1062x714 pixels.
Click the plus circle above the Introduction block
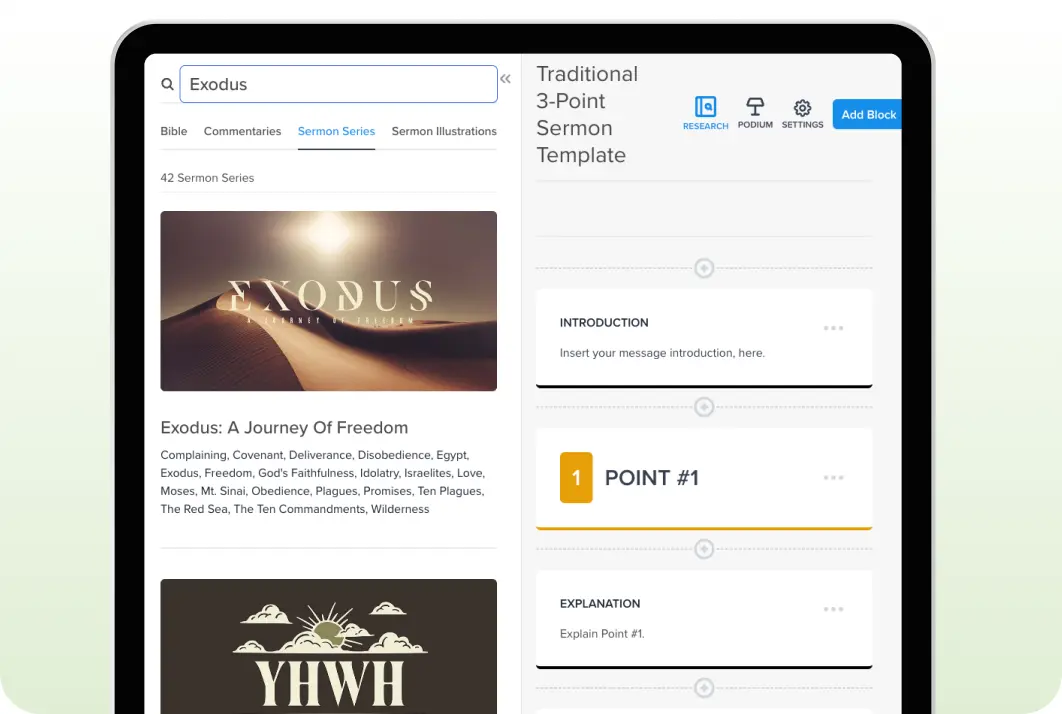tap(704, 268)
